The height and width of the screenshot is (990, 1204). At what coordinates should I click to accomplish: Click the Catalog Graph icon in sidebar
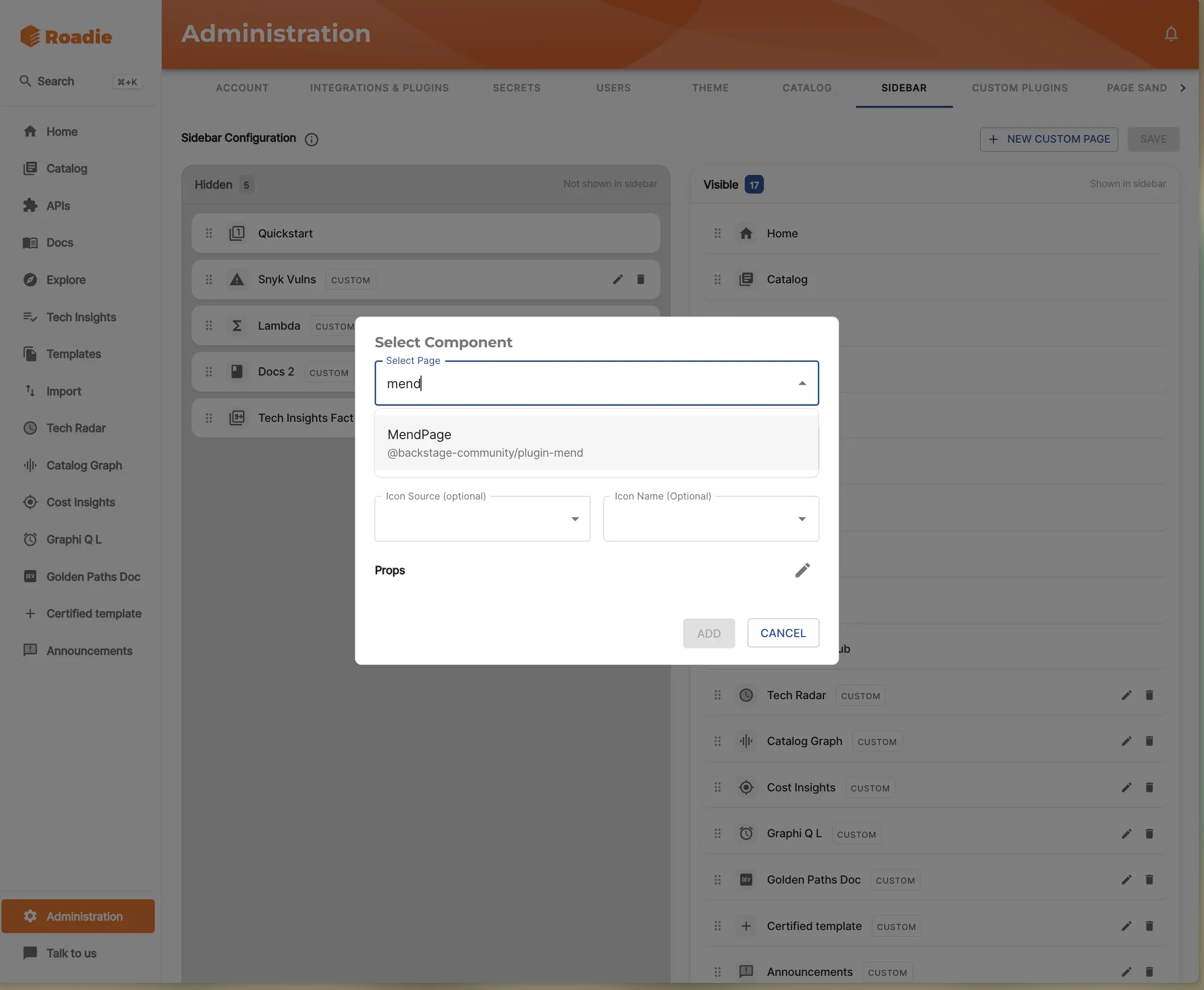tap(30, 465)
